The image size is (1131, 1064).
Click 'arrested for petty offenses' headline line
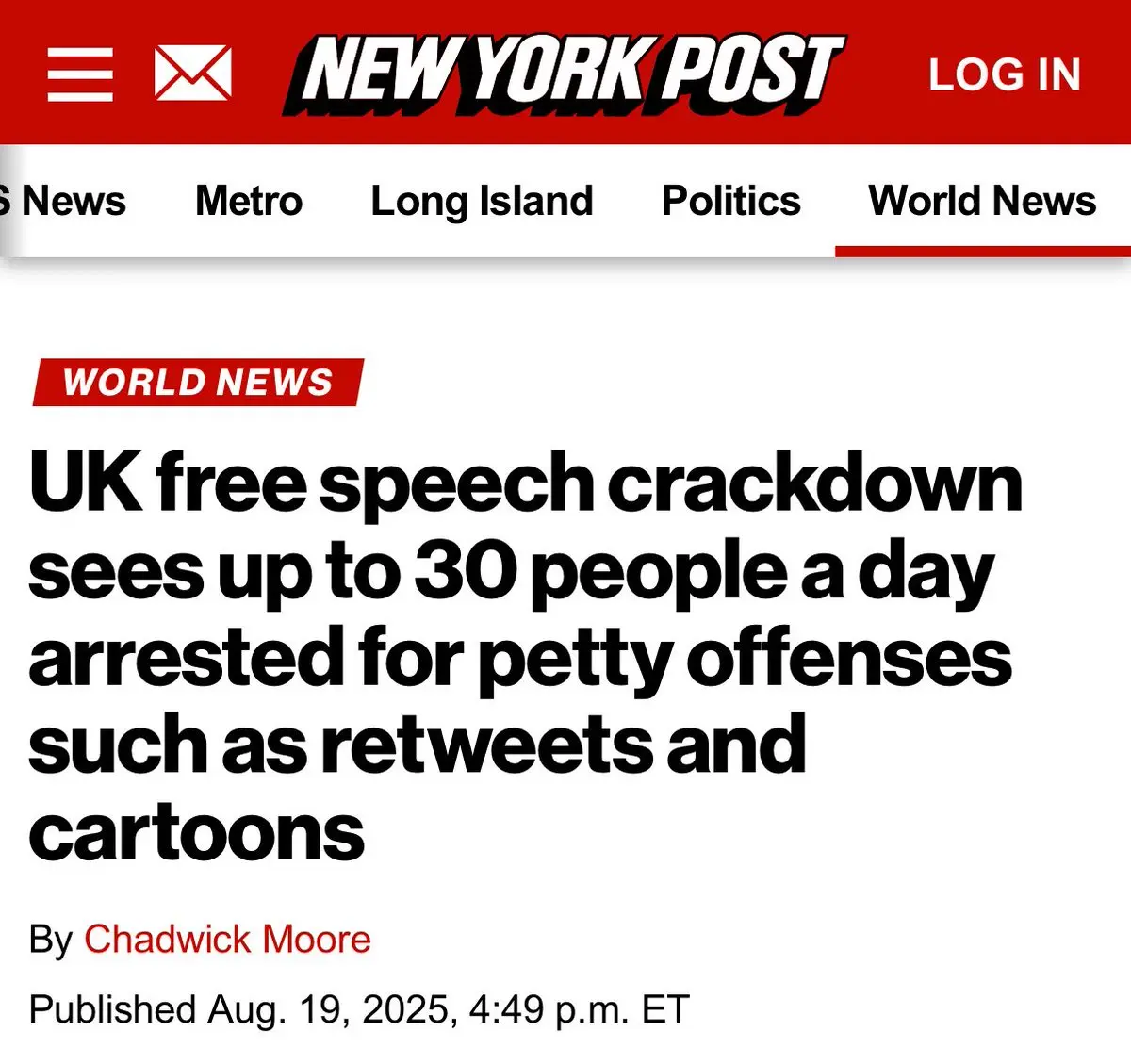(520, 660)
